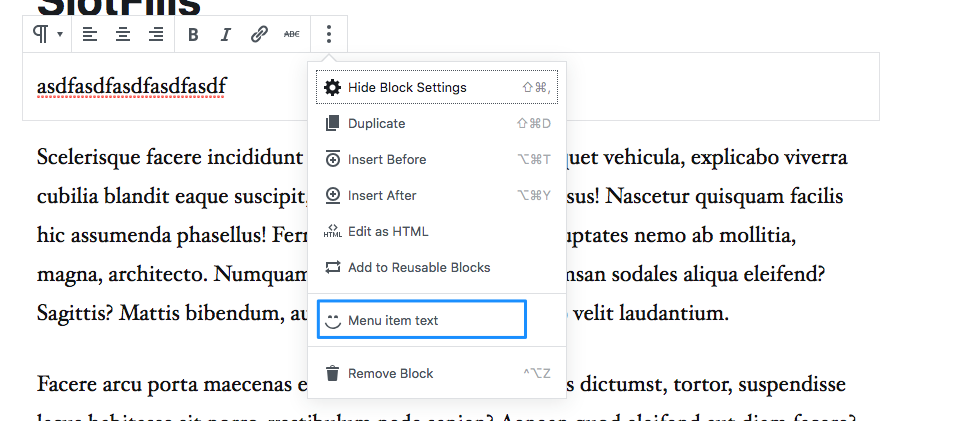Image resolution: width=959 pixels, height=421 pixels.
Task: Apply strikethrough formatting
Action: (x=291, y=34)
